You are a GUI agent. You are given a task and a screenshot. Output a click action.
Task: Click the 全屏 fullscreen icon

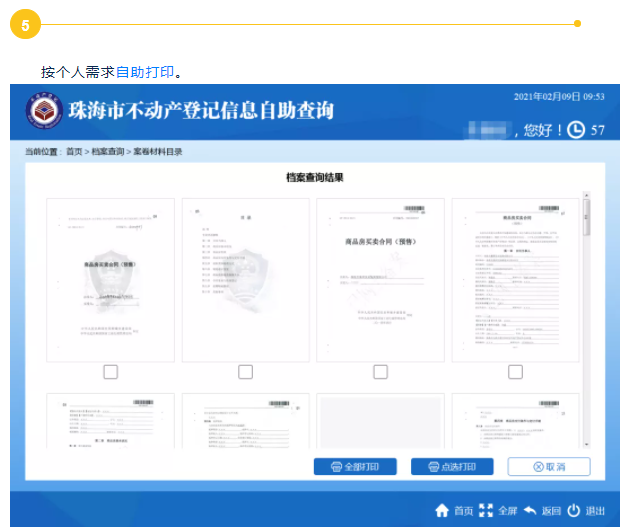click(487, 510)
